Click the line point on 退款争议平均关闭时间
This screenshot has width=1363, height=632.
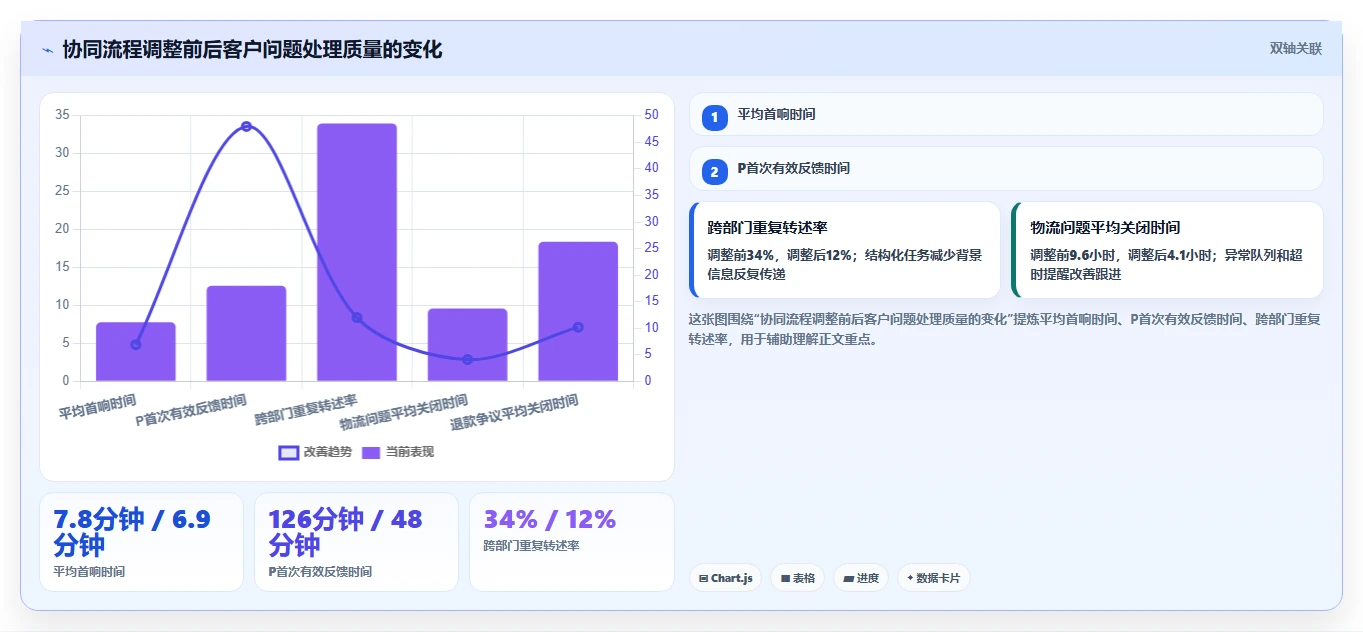[x=578, y=327]
